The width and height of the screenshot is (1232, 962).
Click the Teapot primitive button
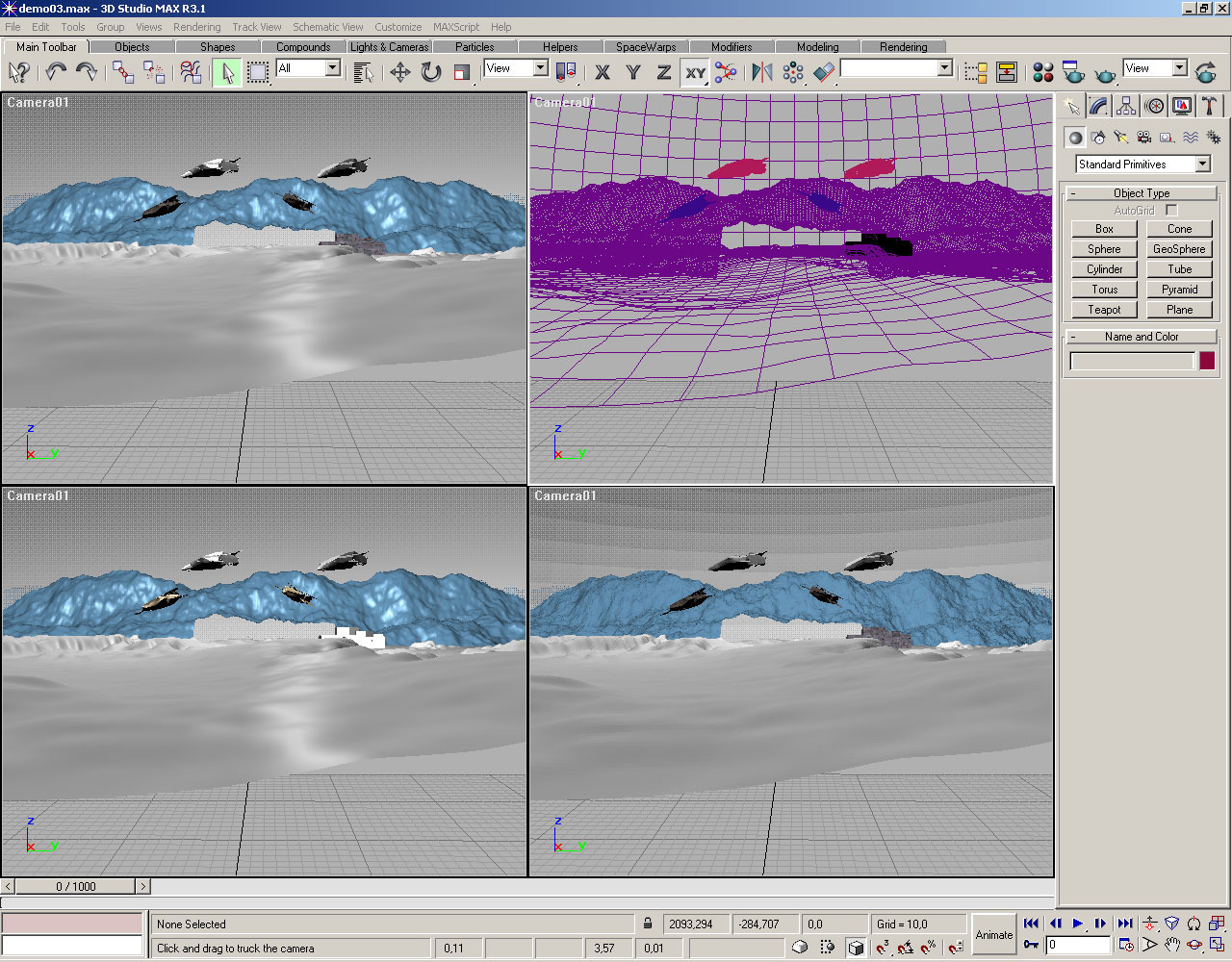click(1104, 310)
